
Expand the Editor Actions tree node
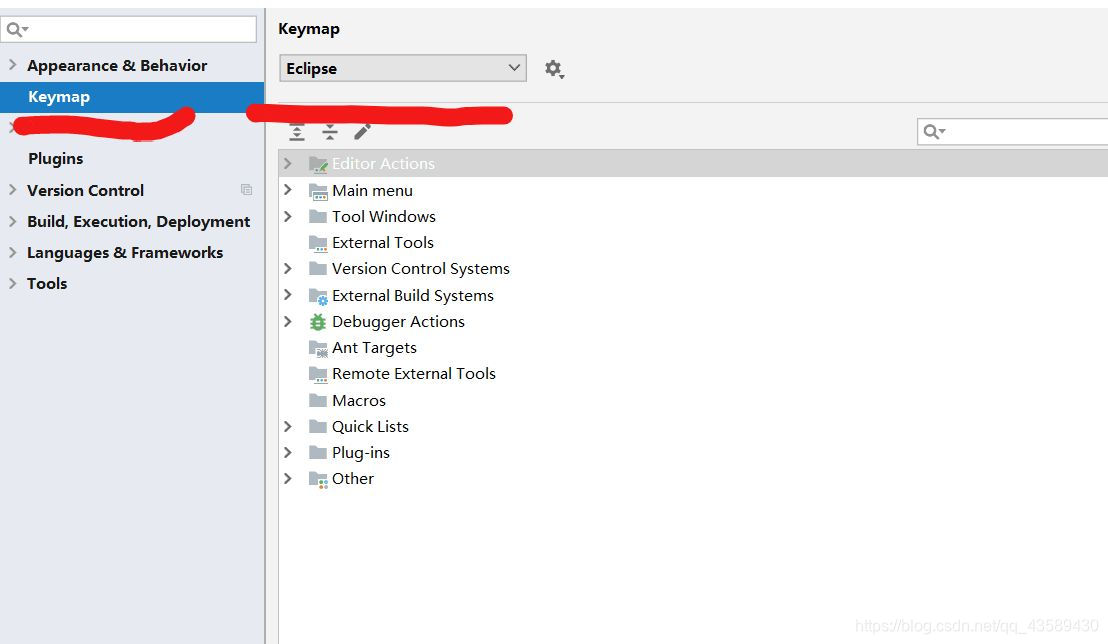tap(288, 163)
